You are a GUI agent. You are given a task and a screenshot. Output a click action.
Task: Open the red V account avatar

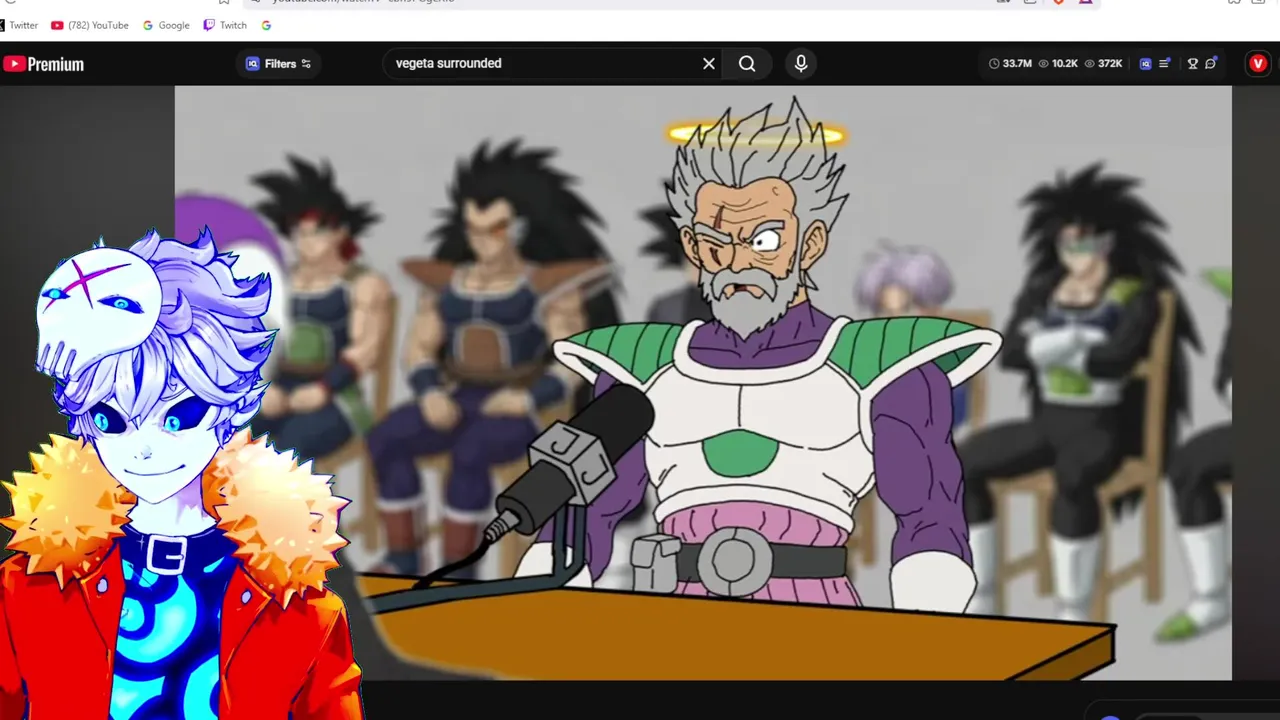pos(1258,63)
